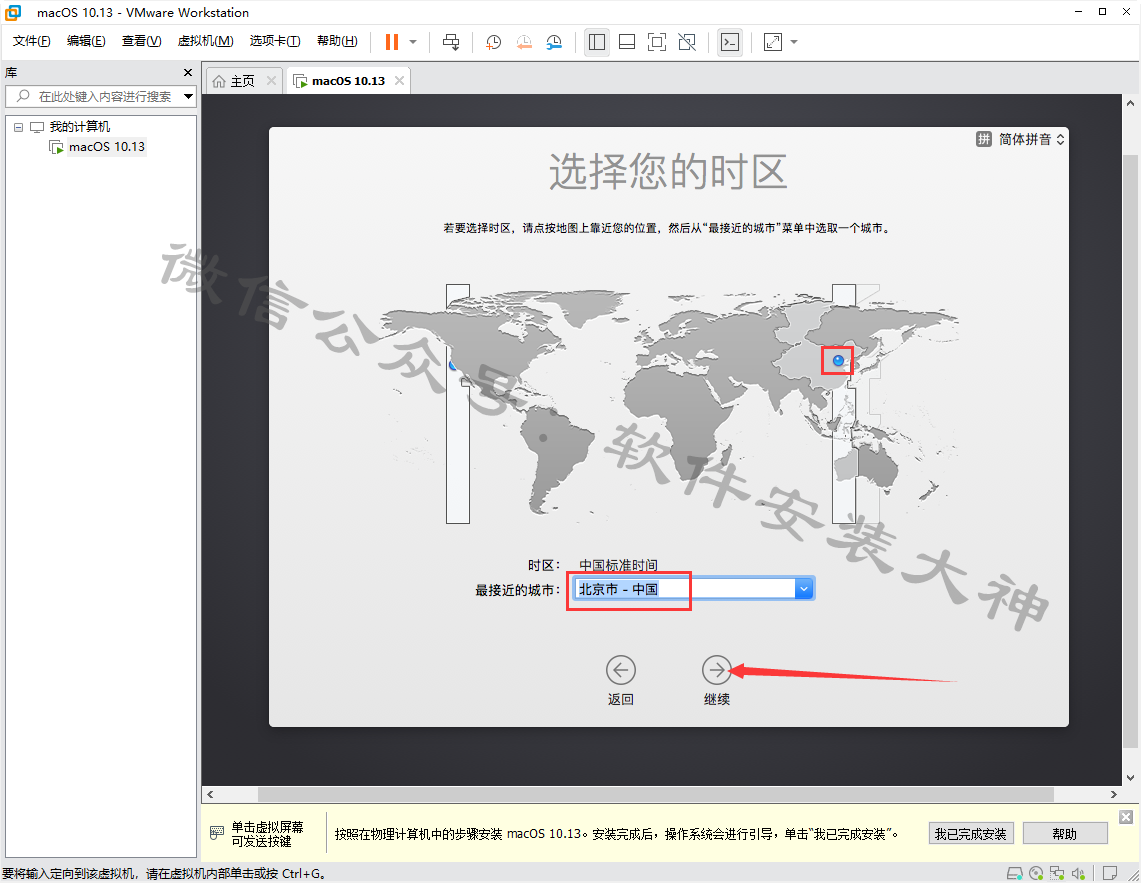Click the 选择您的时区 heading
The width and height of the screenshot is (1141, 883).
tap(668, 172)
